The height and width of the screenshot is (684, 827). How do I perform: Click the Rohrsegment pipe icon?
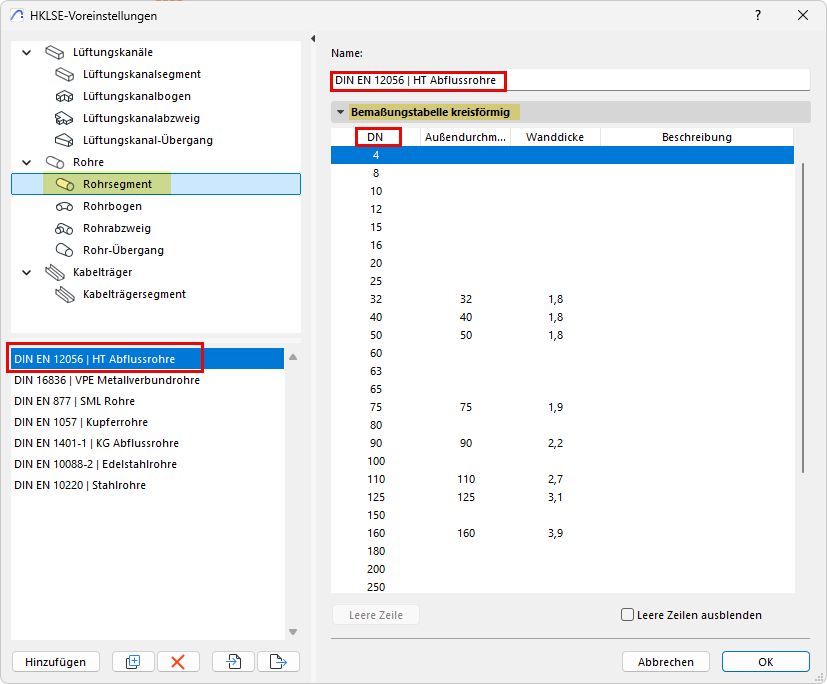point(64,184)
